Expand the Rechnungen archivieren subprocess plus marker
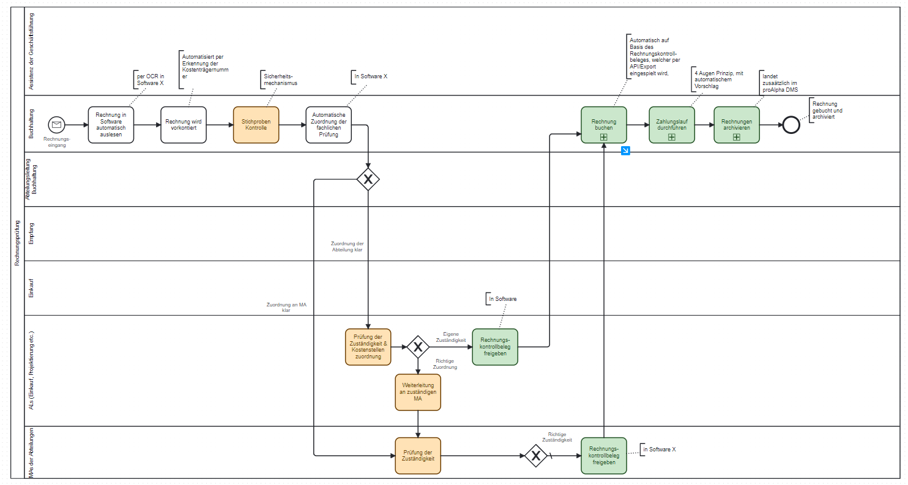The image size is (908, 485). [x=736, y=137]
